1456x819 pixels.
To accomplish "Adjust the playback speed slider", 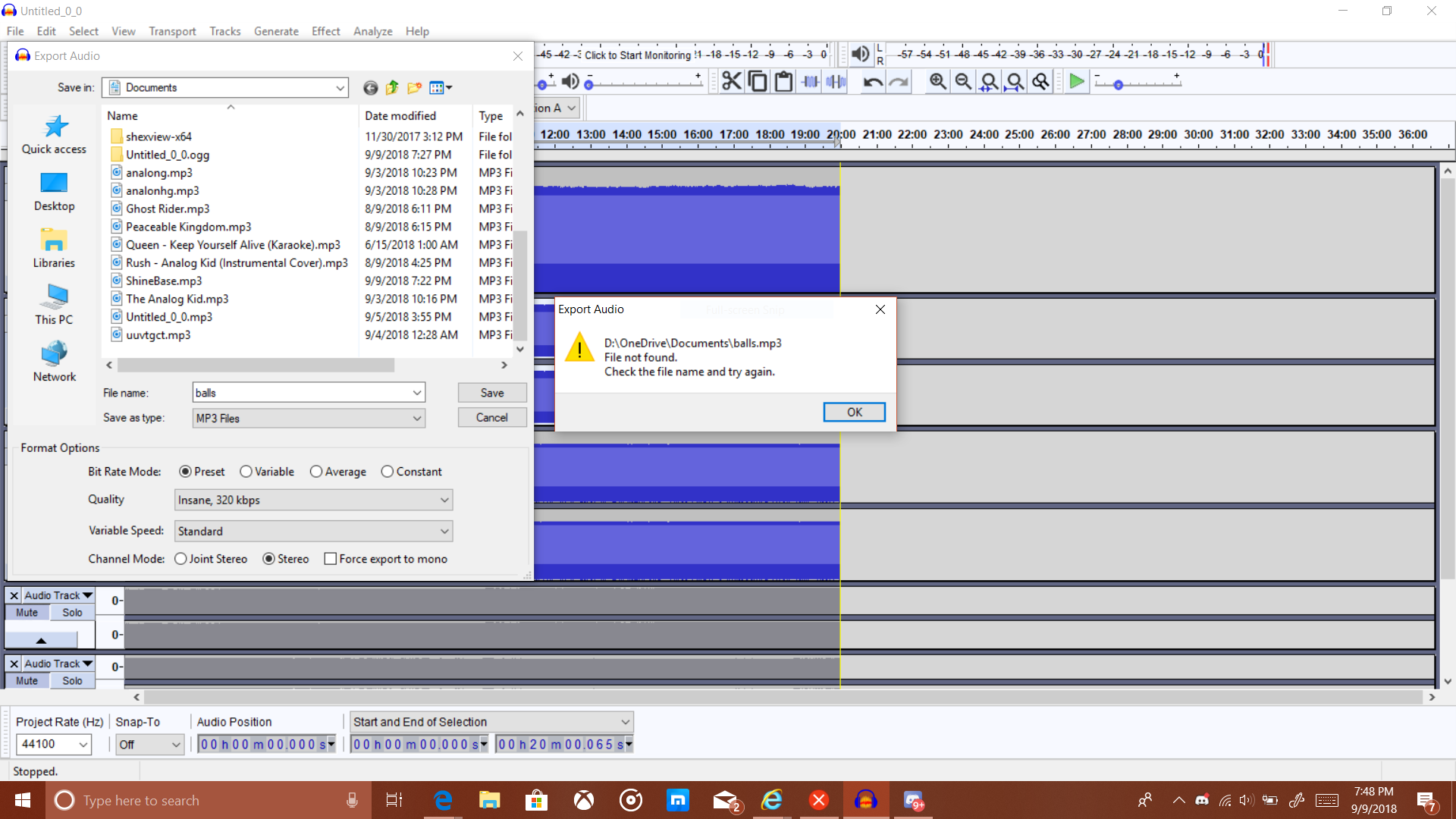I will pos(1119,85).
